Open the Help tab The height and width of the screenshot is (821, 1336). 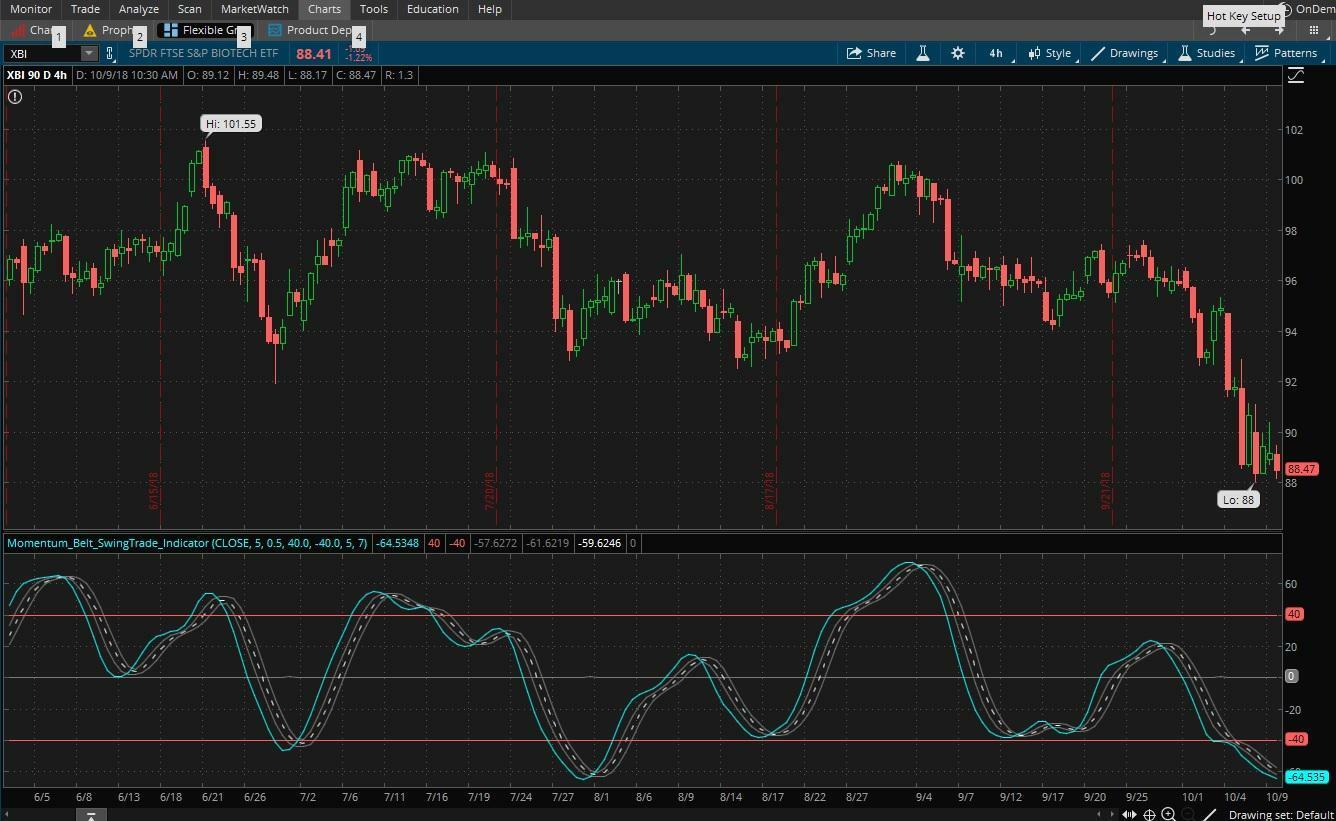490,9
